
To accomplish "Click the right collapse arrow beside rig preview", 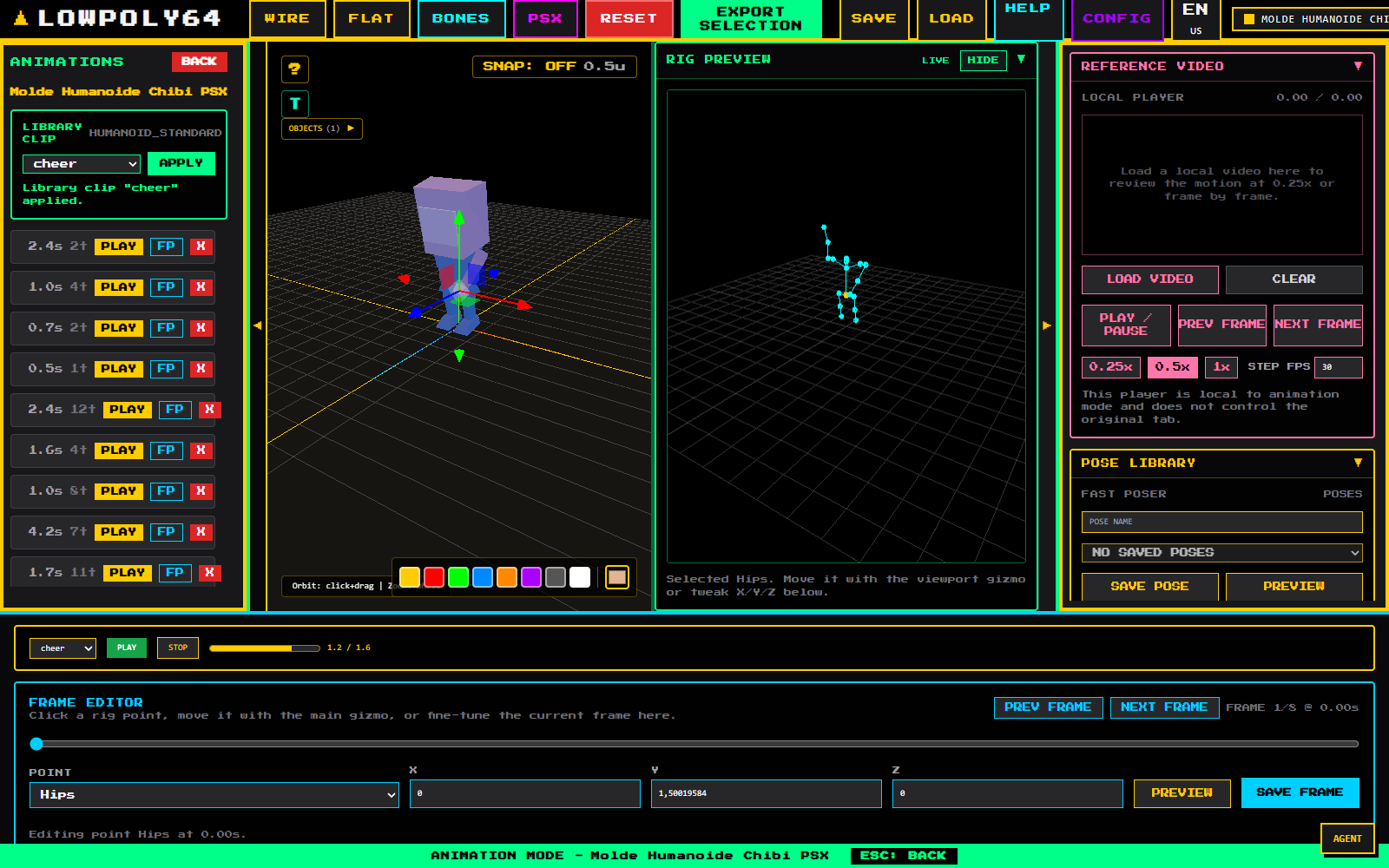I will pyautogui.click(x=1047, y=325).
